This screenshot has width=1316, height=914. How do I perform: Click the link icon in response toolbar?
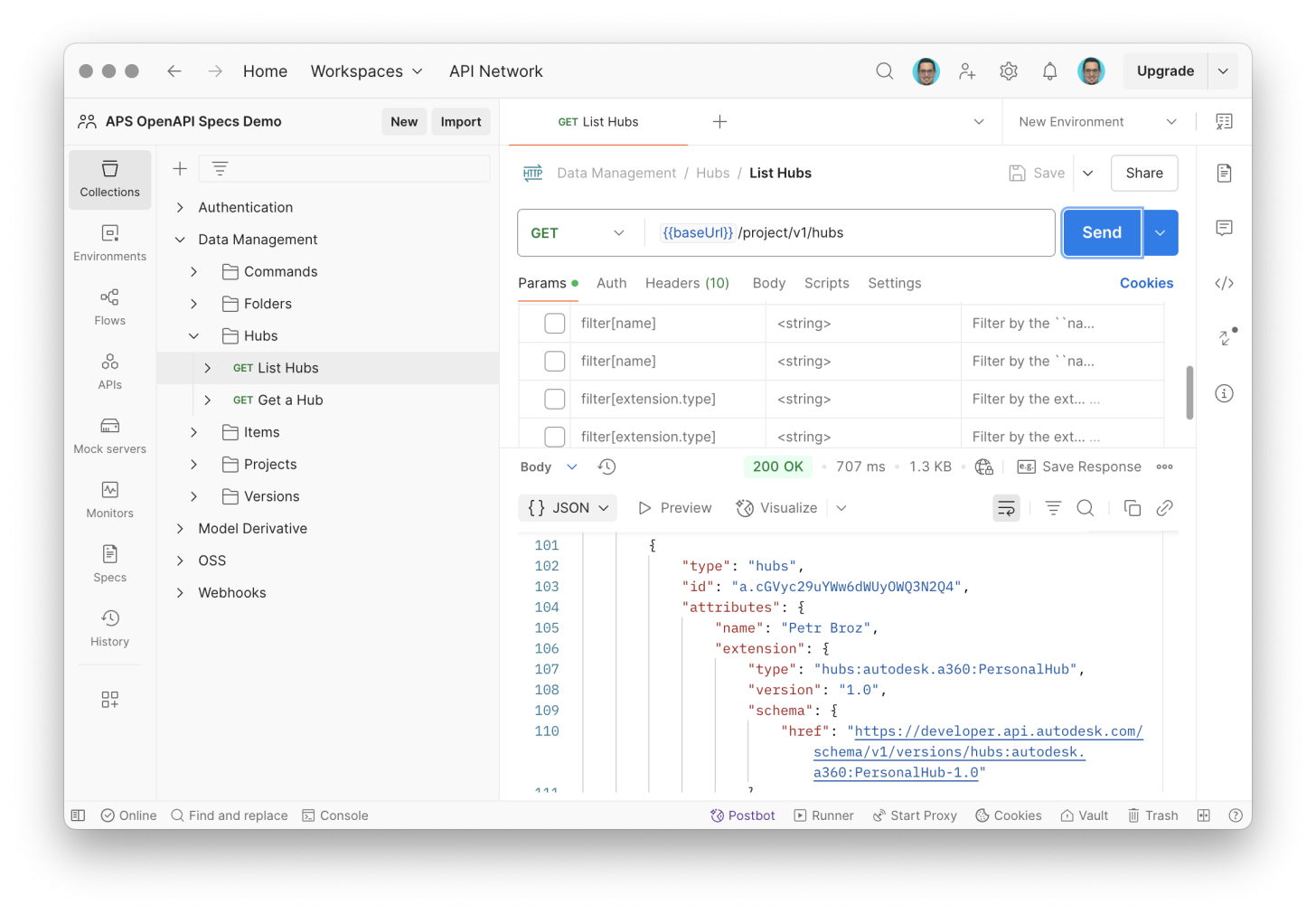1165,508
